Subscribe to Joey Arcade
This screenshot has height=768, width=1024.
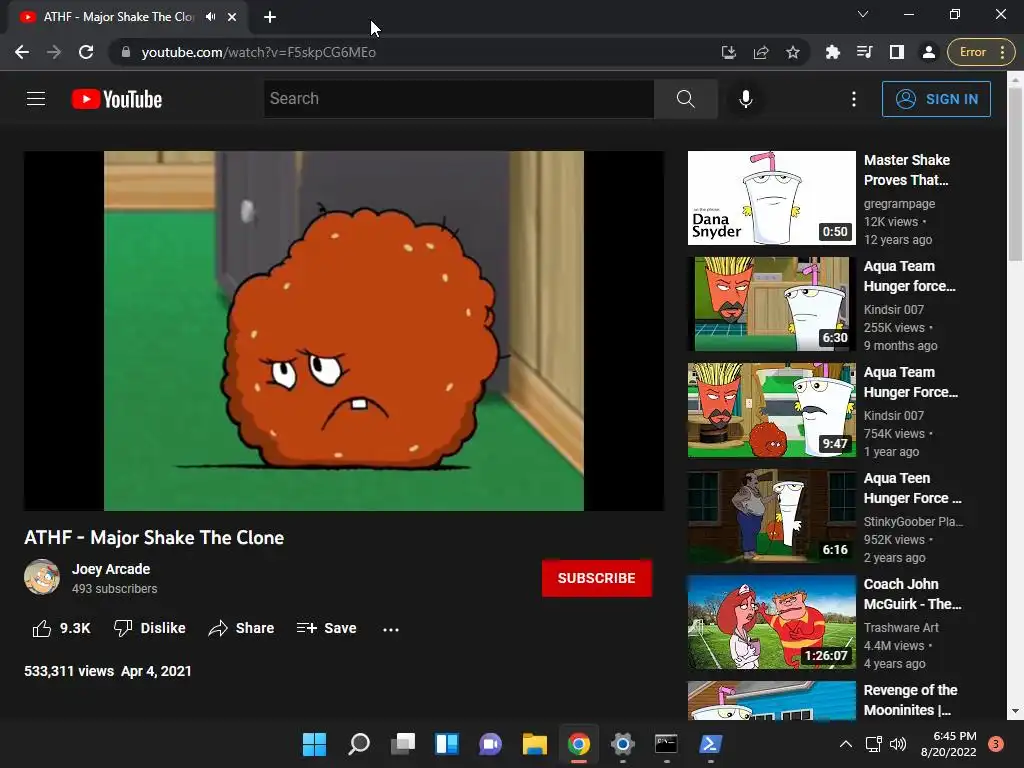pyautogui.click(x=596, y=578)
